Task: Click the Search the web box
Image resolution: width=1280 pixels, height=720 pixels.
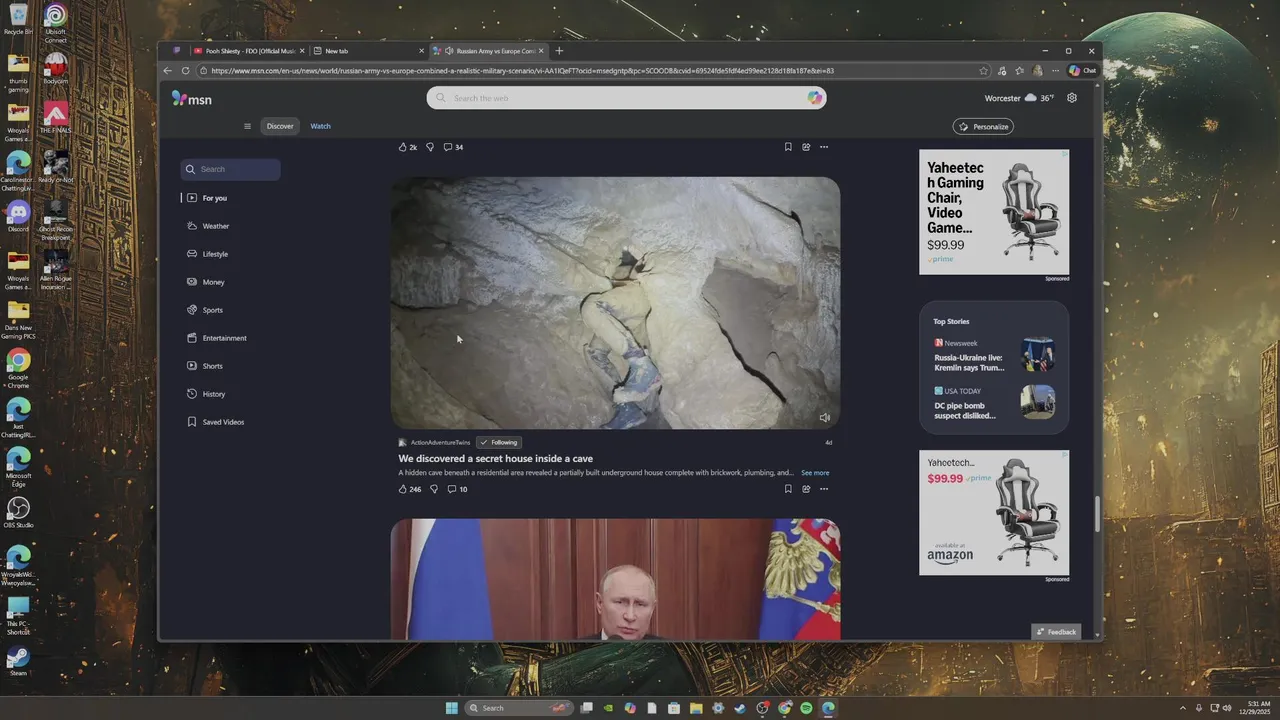Action: (626, 98)
